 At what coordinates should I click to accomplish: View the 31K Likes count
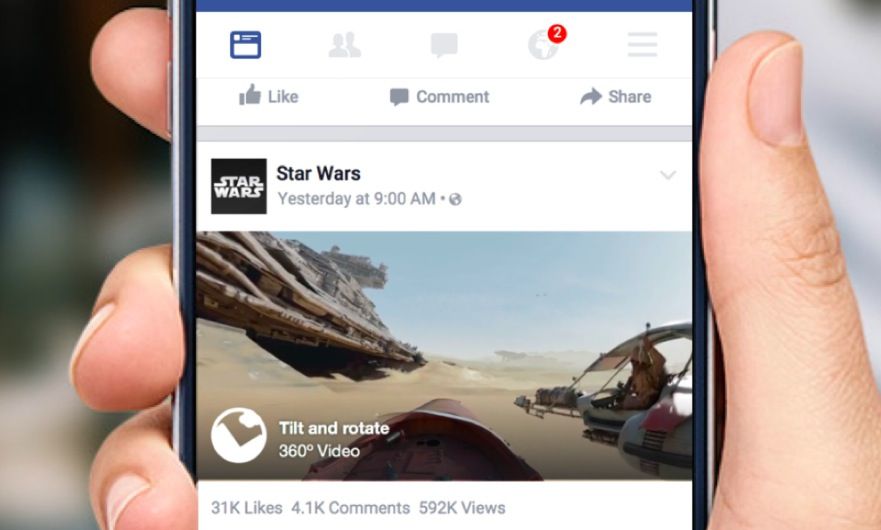pyautogui.click(x=247, y=508)
